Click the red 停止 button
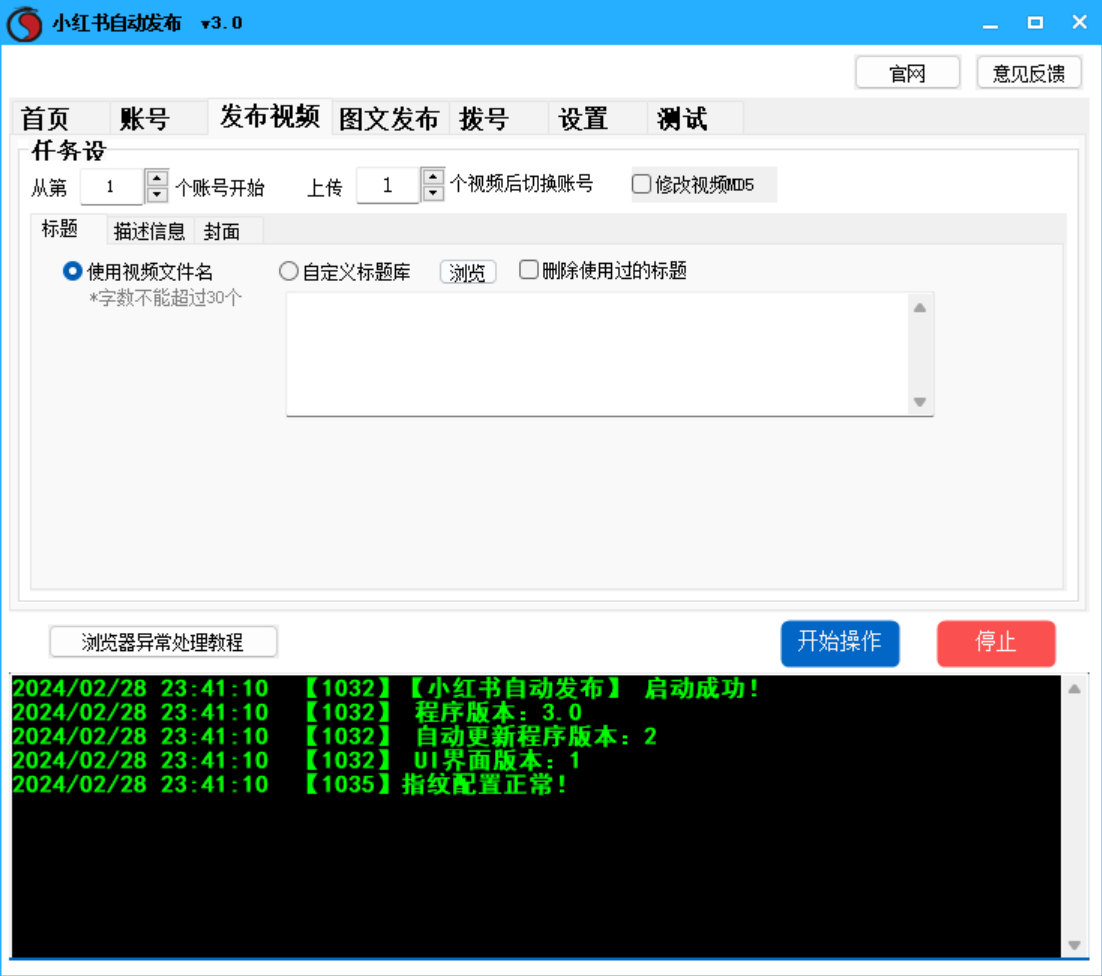Screen dimensions: 1102x976 pyautogui.click(x=996, y=643)
